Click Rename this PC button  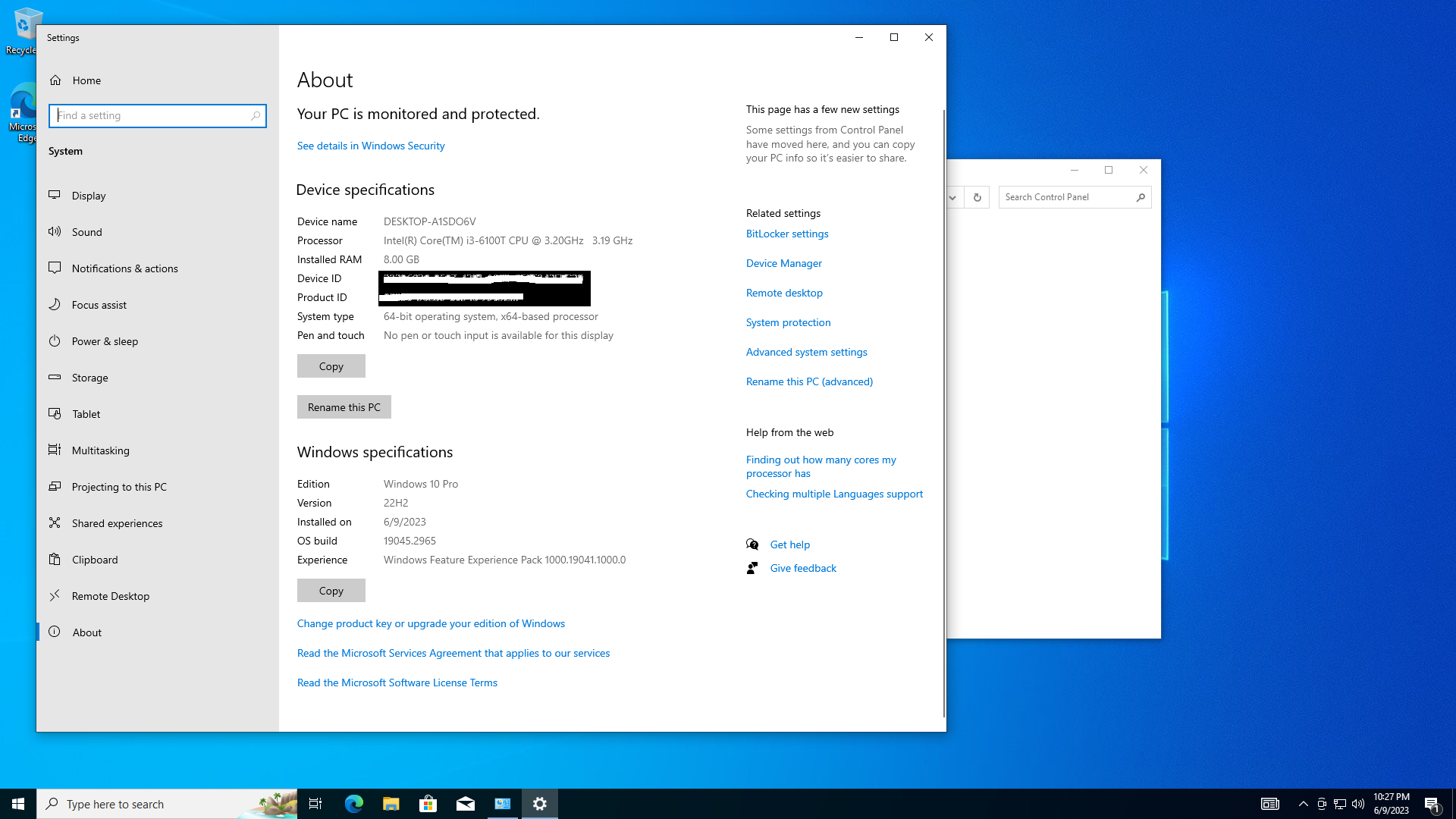coord(344,407)
